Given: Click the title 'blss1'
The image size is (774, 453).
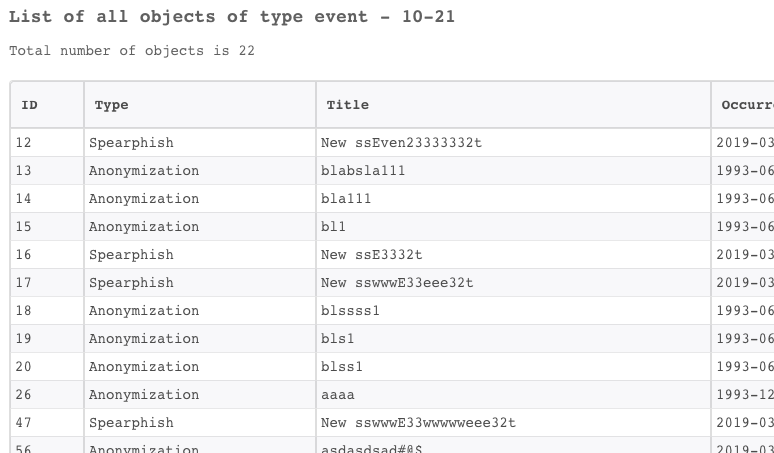Looking at the screenshot, I should (x=342, y=367).
